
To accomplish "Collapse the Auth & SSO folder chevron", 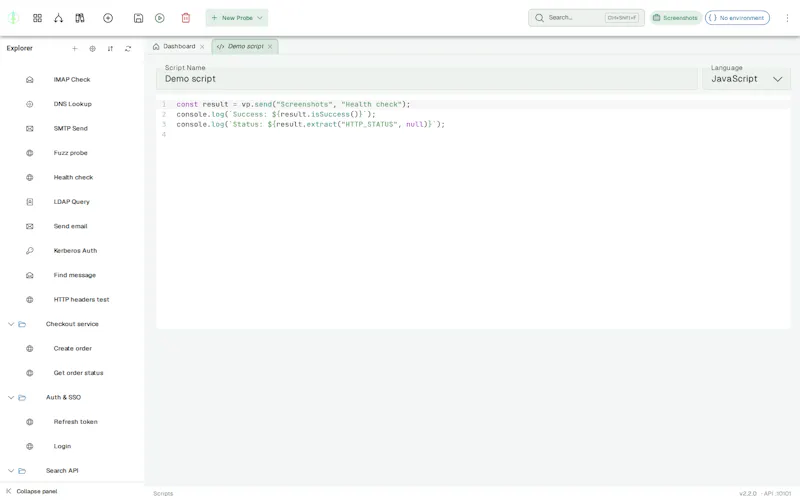I will click(x=11, y=398).
